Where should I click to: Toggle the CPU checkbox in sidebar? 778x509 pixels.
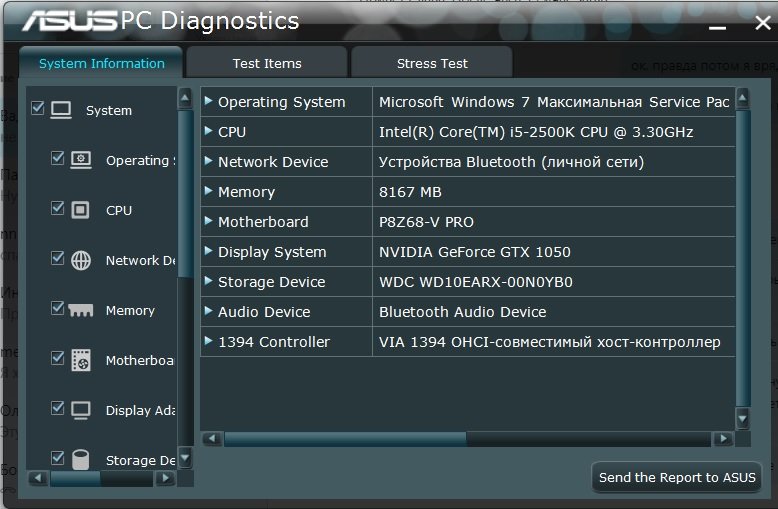pyautogui.click(x=58, y=208)
